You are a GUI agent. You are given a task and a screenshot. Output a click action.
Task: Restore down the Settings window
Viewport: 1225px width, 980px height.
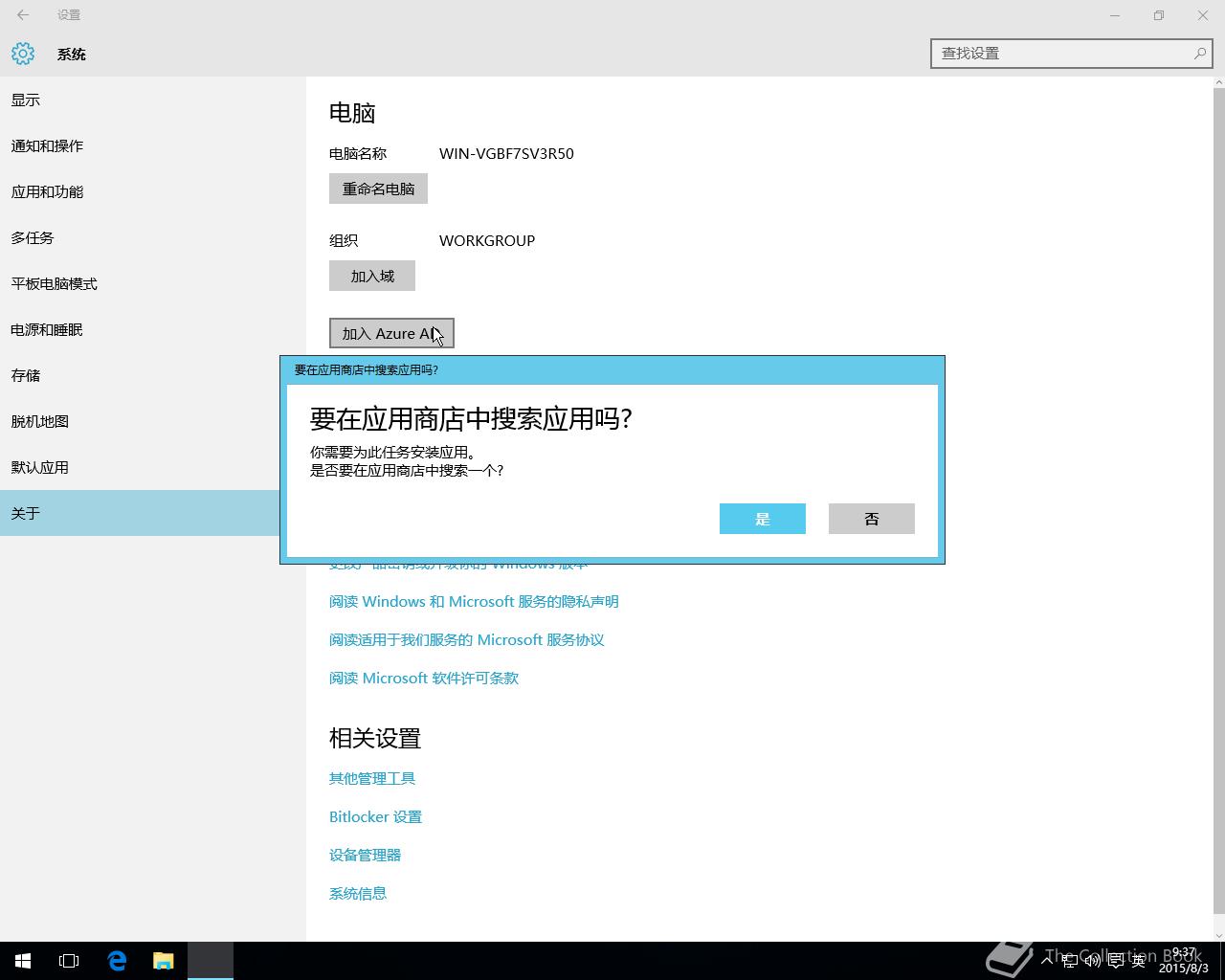[1159, 14]
